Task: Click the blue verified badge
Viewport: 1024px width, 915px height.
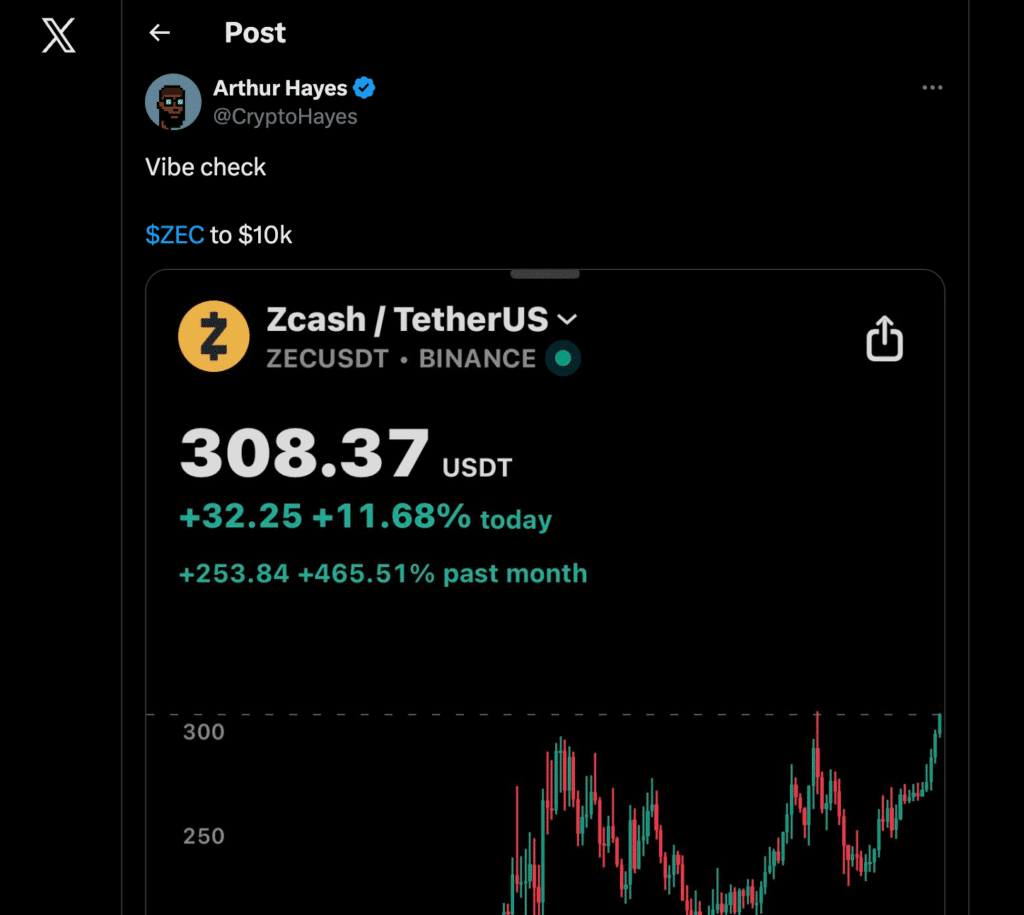Action: (365, 88)
